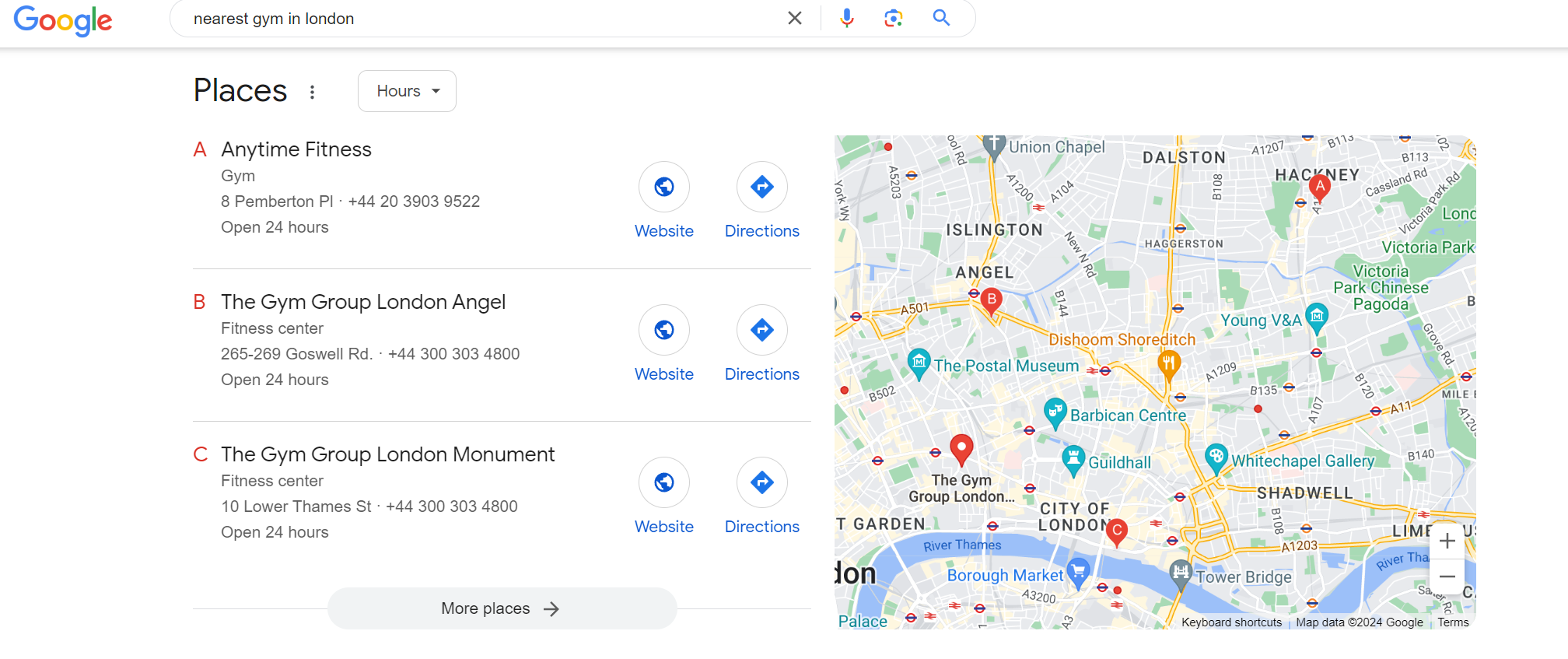Viewport: 1568px width, 659px height.
Task: Open The Gym Group London Monument listing
Action: pos(387,454)
